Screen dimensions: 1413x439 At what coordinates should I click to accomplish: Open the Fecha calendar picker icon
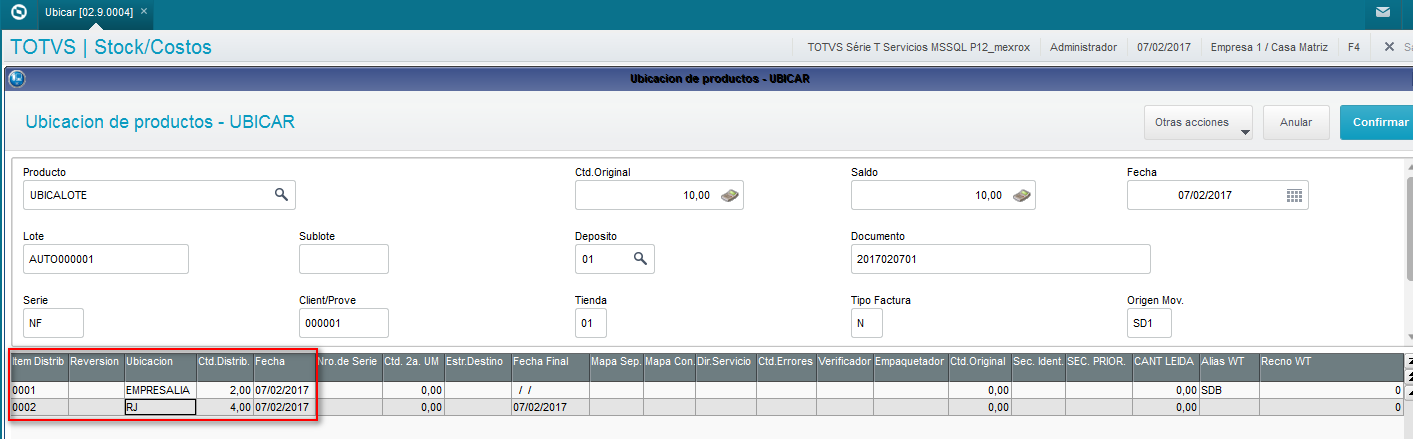(1294, 195)
